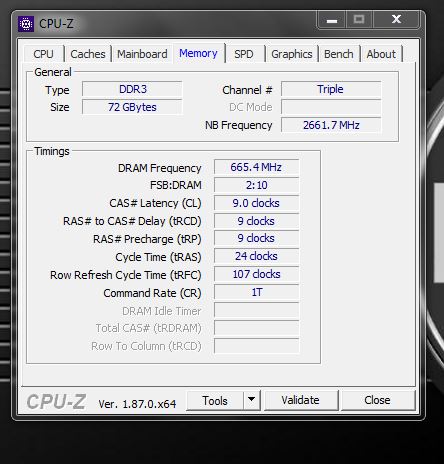Open the Caches tab
This screenshot has width=444, height=464.
click(88, 54)
